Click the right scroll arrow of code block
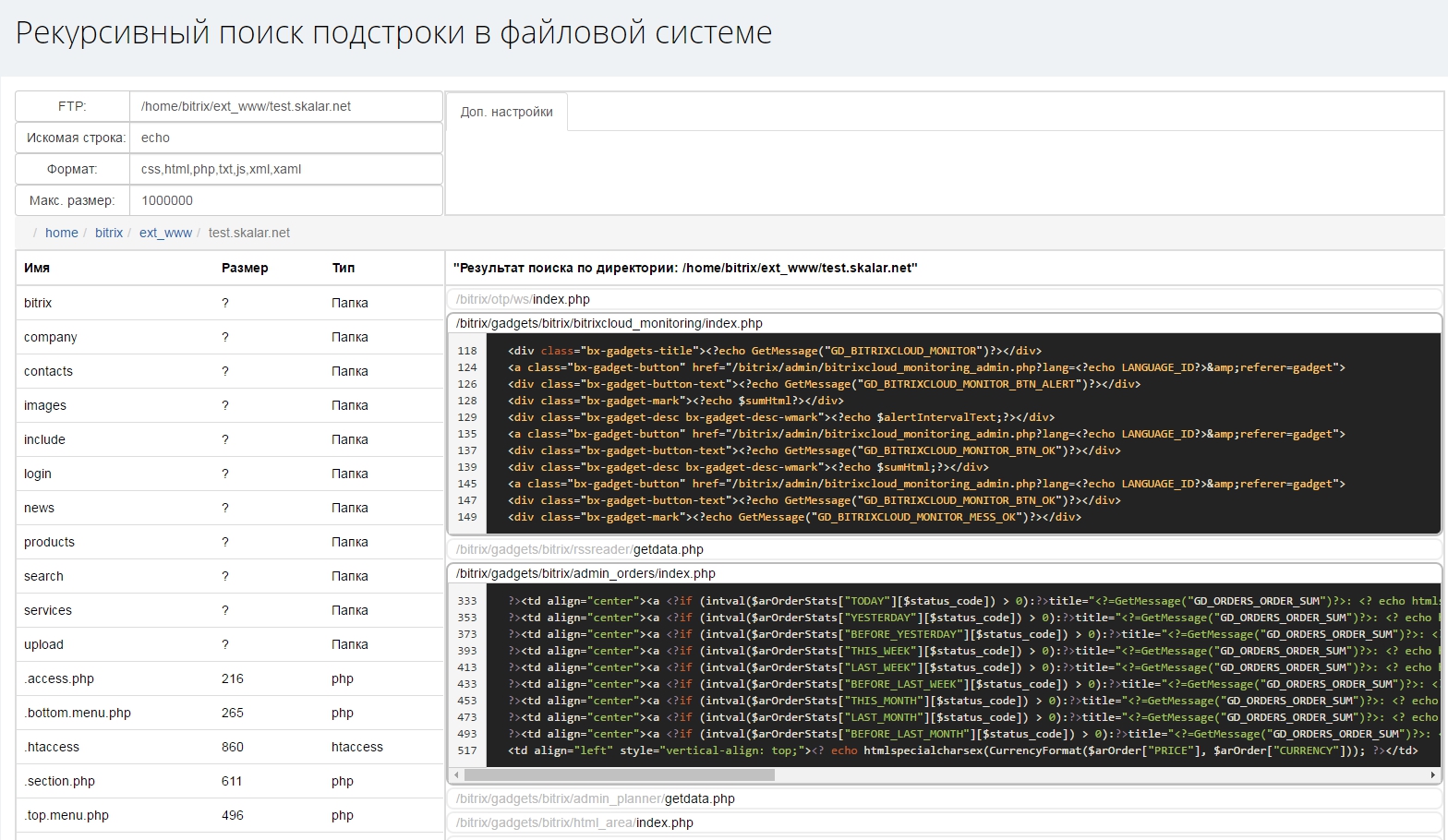Viewport: 1448px width, 840px height. [1432, 775]
